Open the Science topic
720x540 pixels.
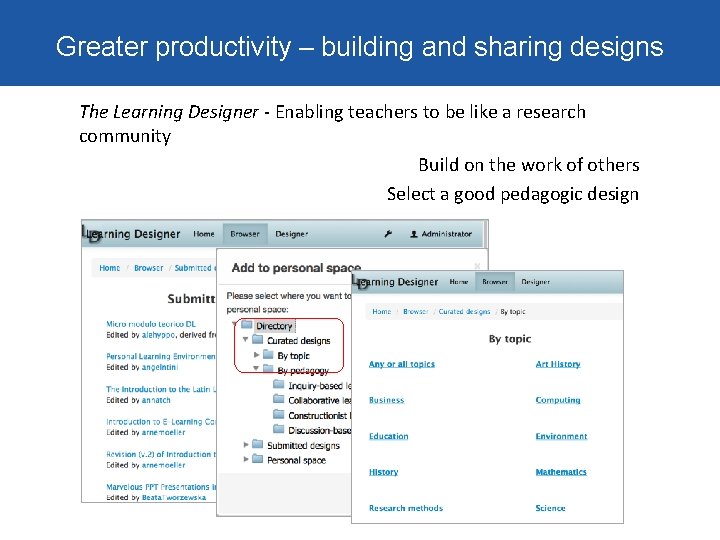pos(550,508)
